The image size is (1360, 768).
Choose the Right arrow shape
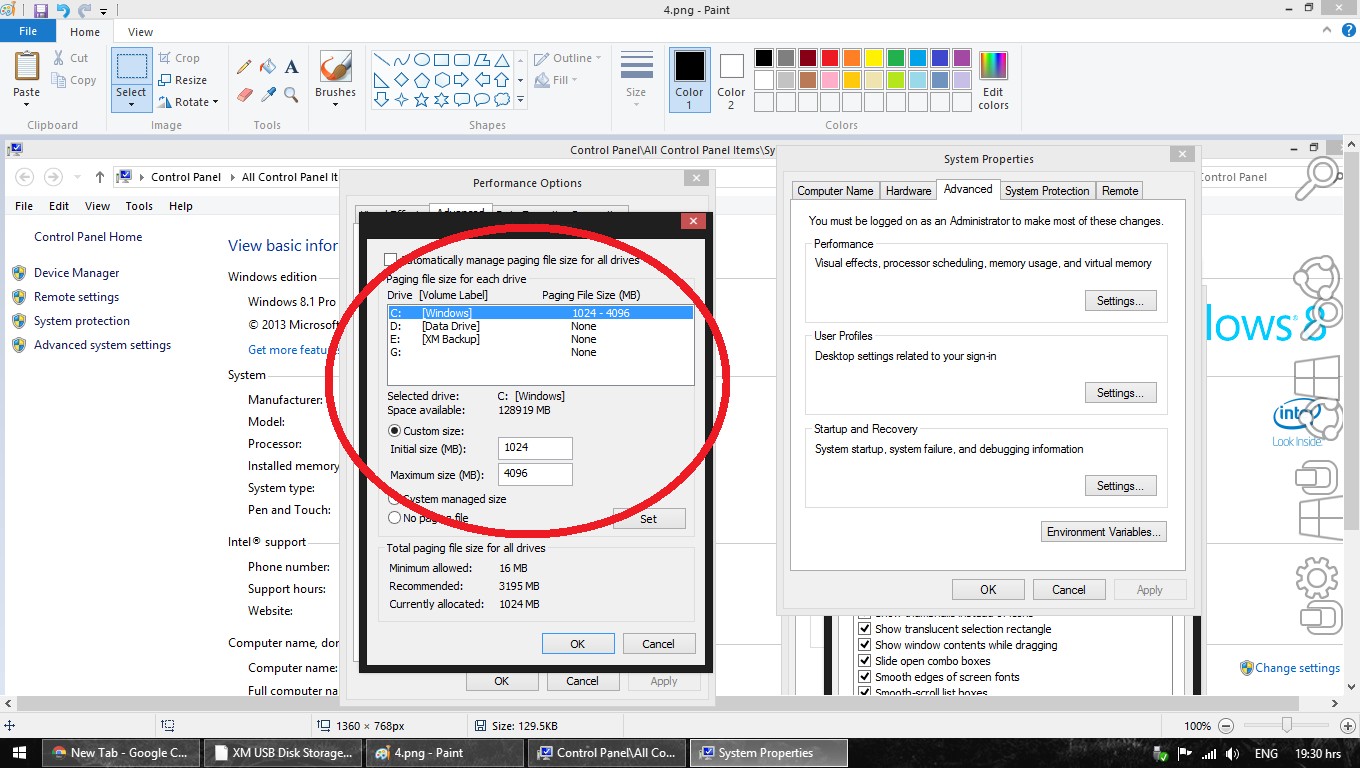(x=461, y=79)
